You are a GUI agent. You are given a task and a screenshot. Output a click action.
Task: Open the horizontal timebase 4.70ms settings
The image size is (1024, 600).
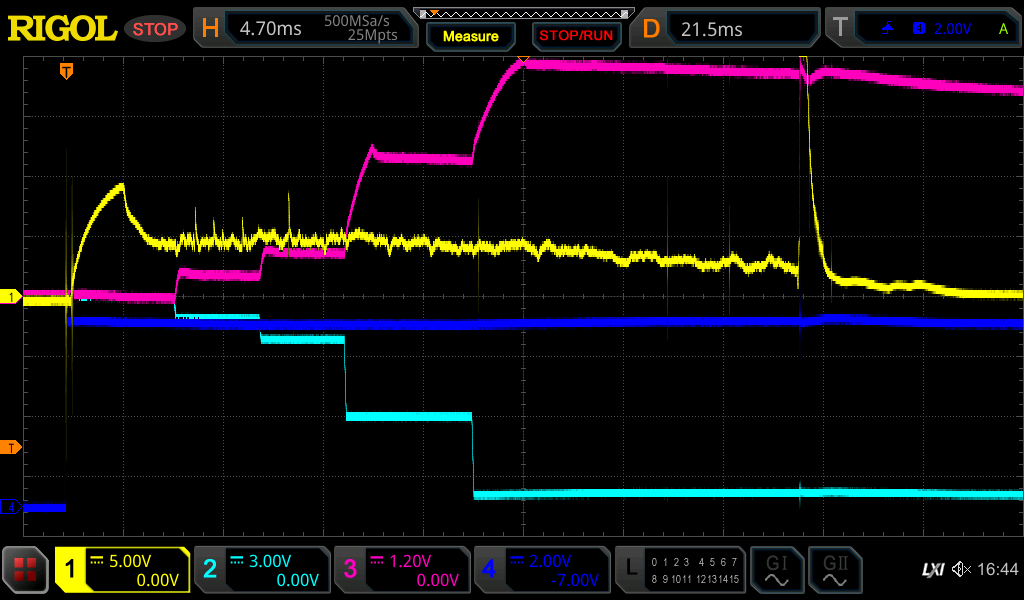(306, 29)
